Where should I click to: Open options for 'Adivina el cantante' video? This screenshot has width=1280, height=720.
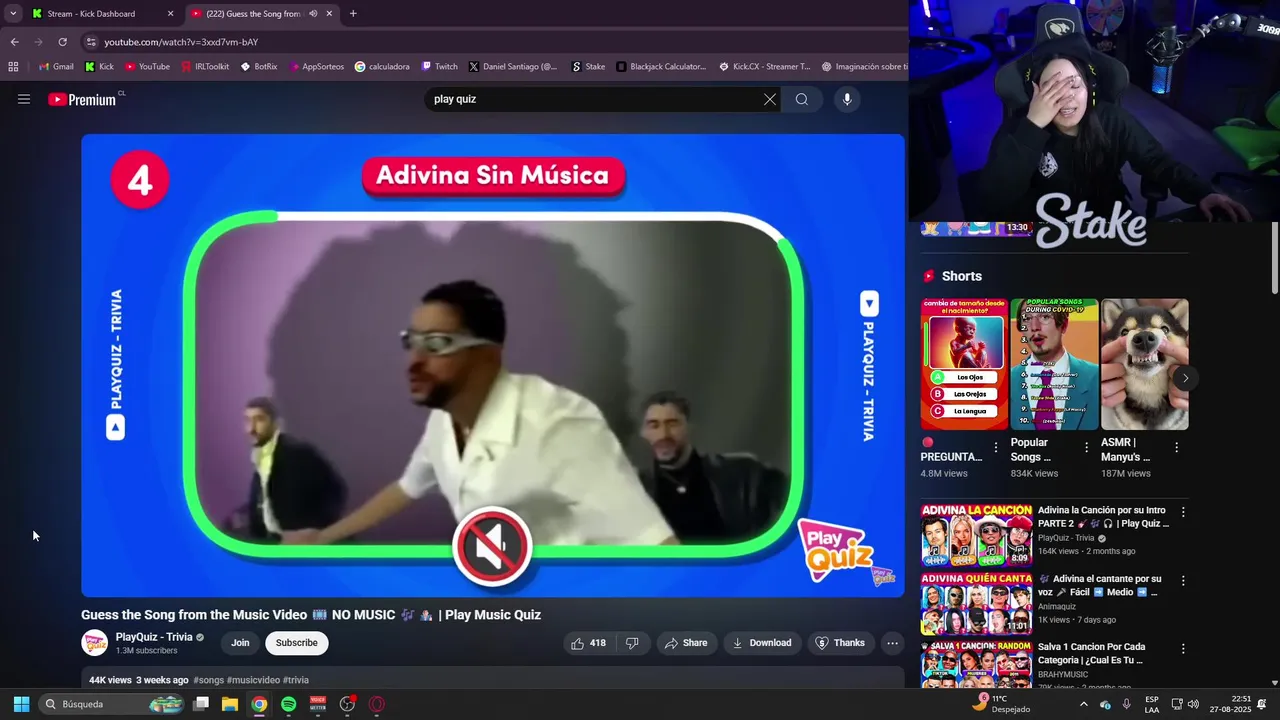click(x=1183, y=580)
